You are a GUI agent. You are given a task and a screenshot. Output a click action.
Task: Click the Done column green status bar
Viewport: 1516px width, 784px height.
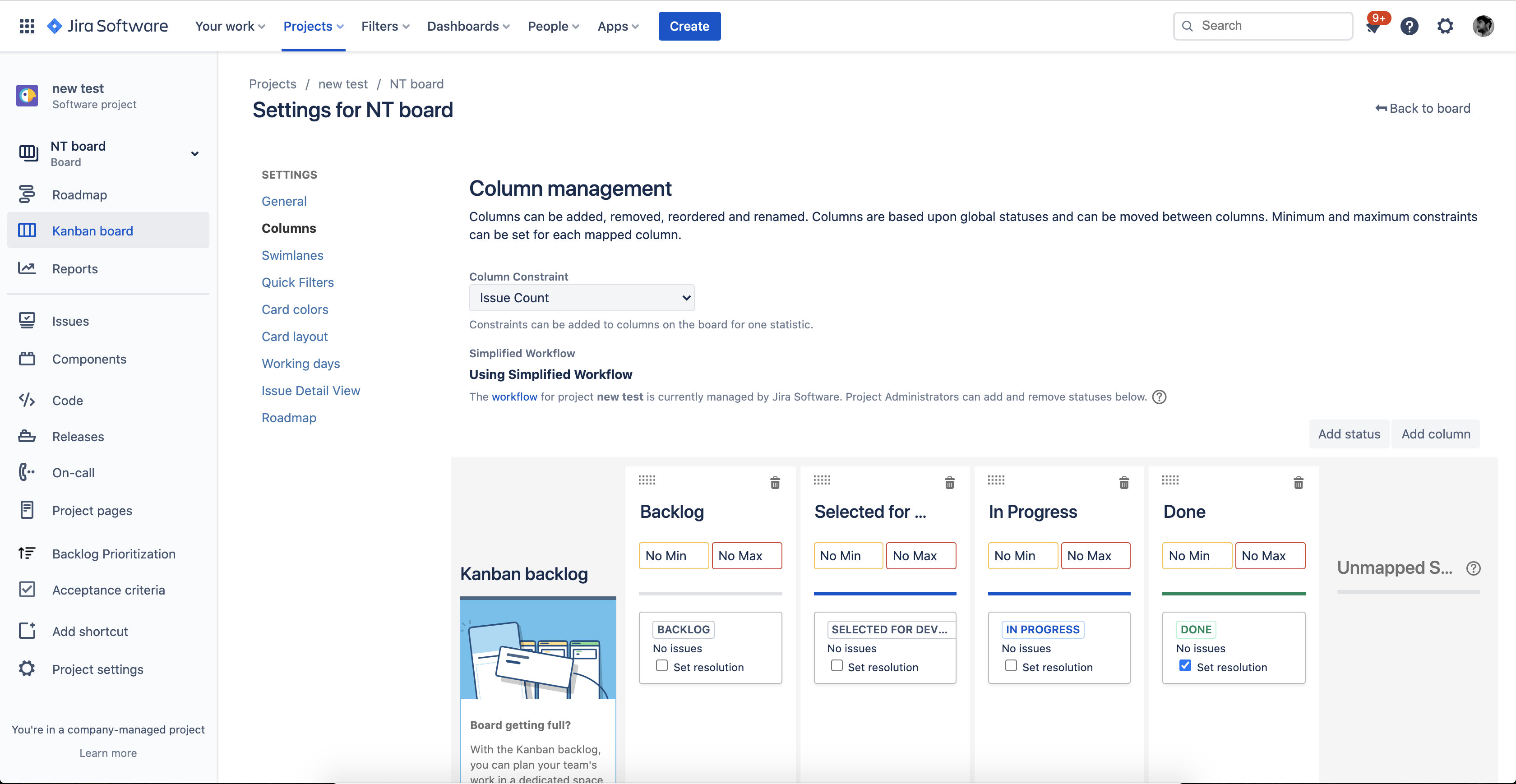1234,593
